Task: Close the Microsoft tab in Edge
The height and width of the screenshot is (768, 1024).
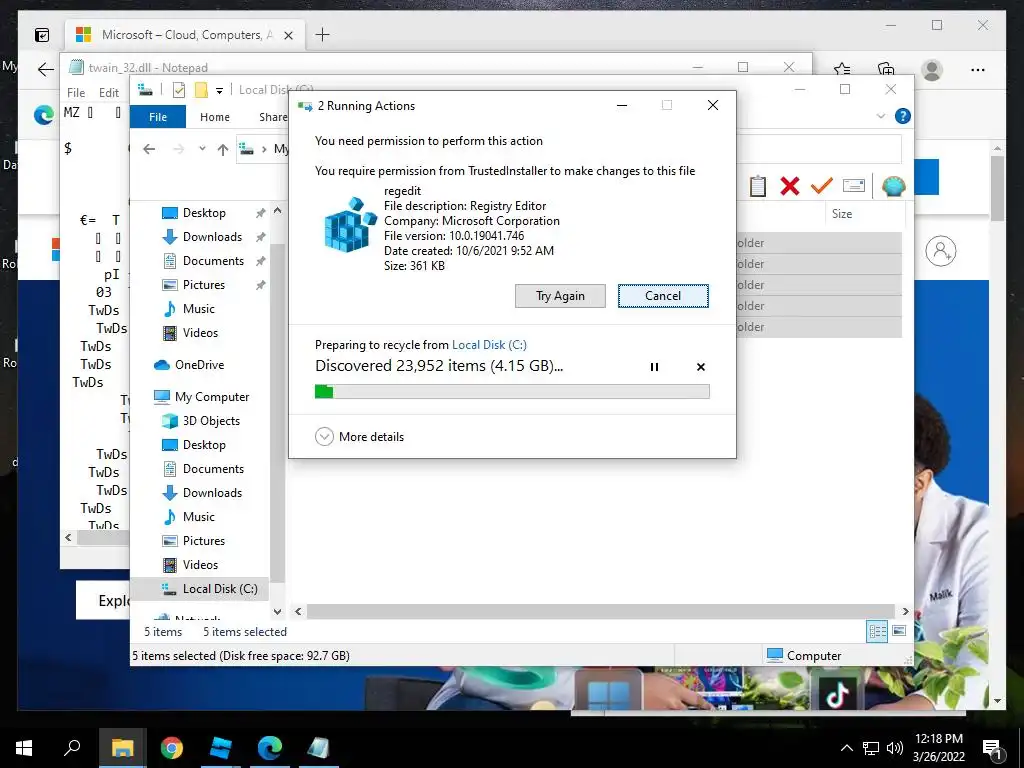Action: coord(288,35)
